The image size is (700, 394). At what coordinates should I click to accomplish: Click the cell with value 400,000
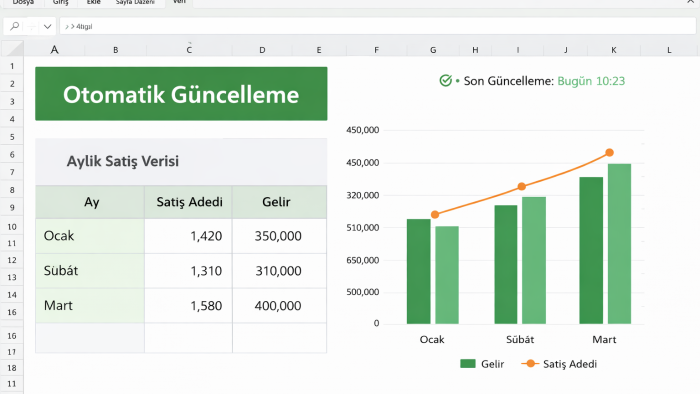279,306
